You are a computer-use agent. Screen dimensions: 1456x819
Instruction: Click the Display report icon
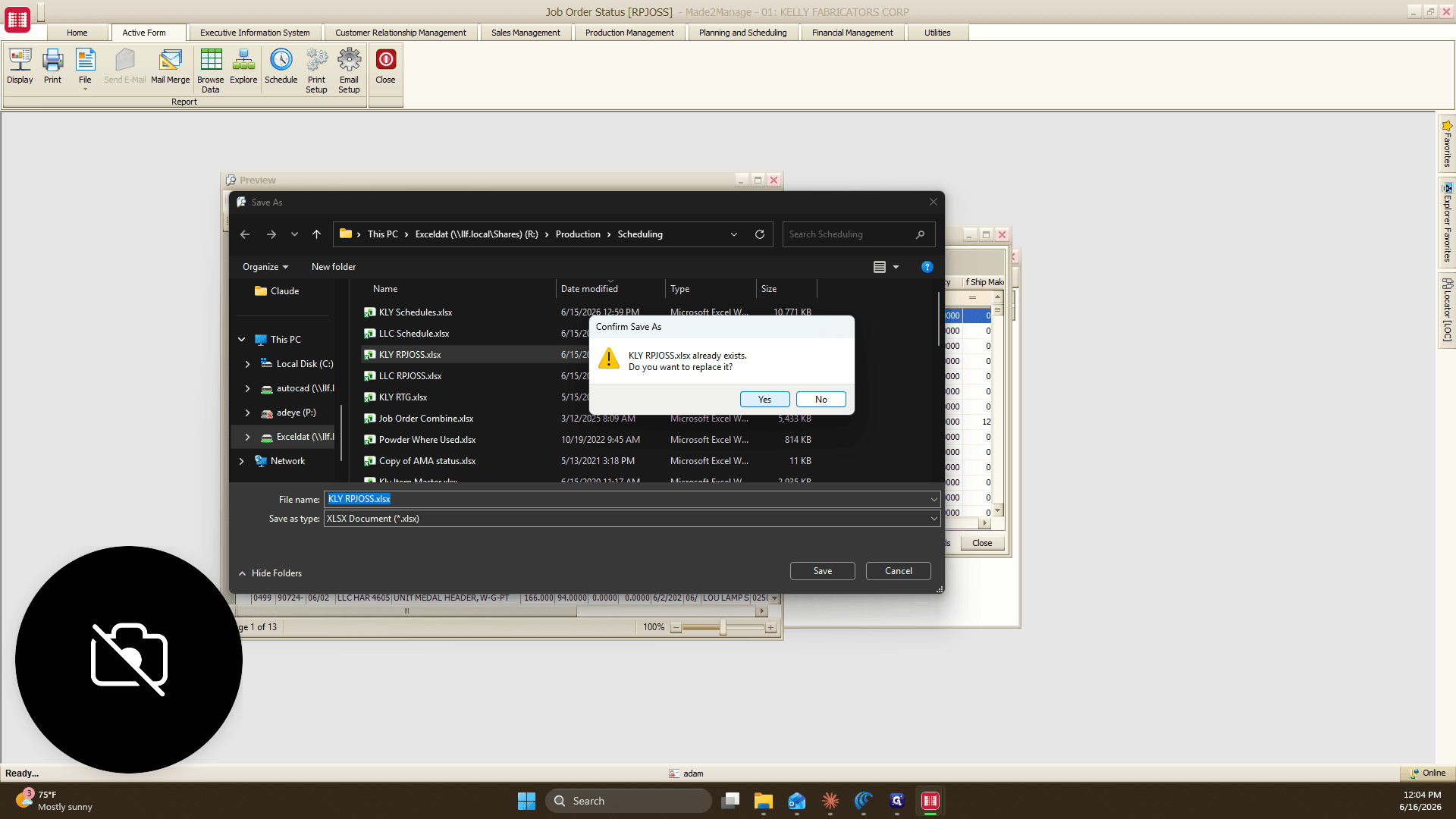(x=20, y=66)
